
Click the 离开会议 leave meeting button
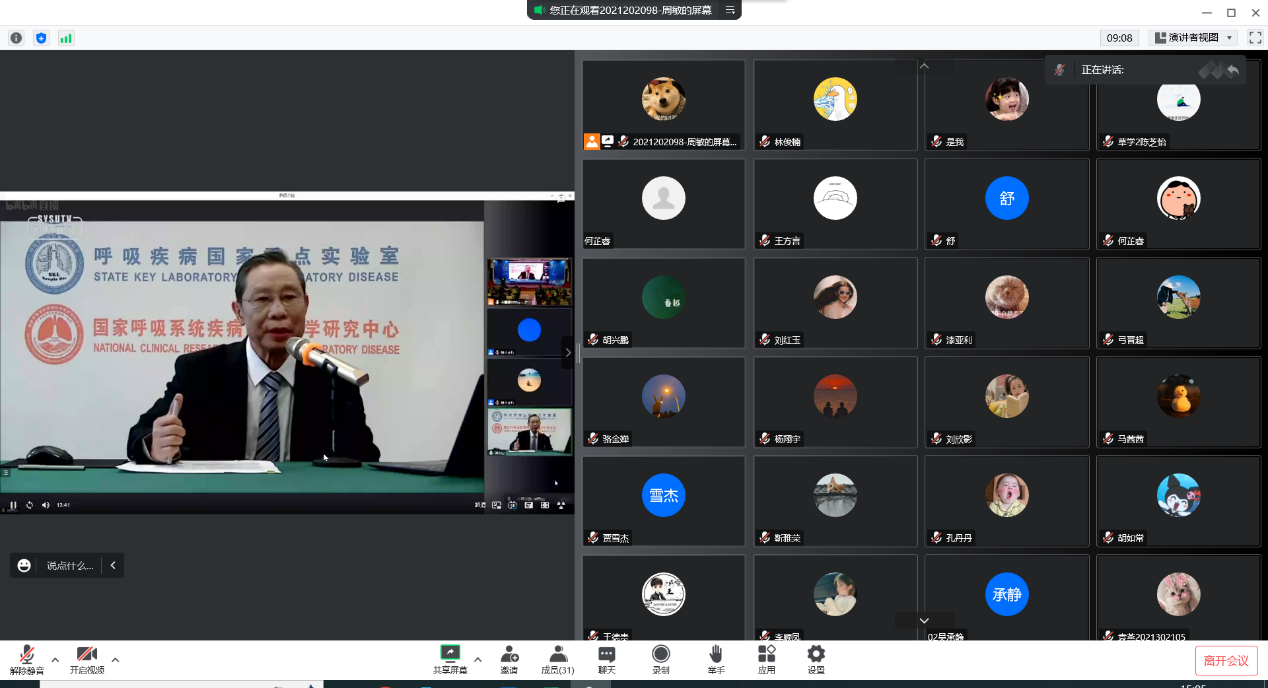1226,661
